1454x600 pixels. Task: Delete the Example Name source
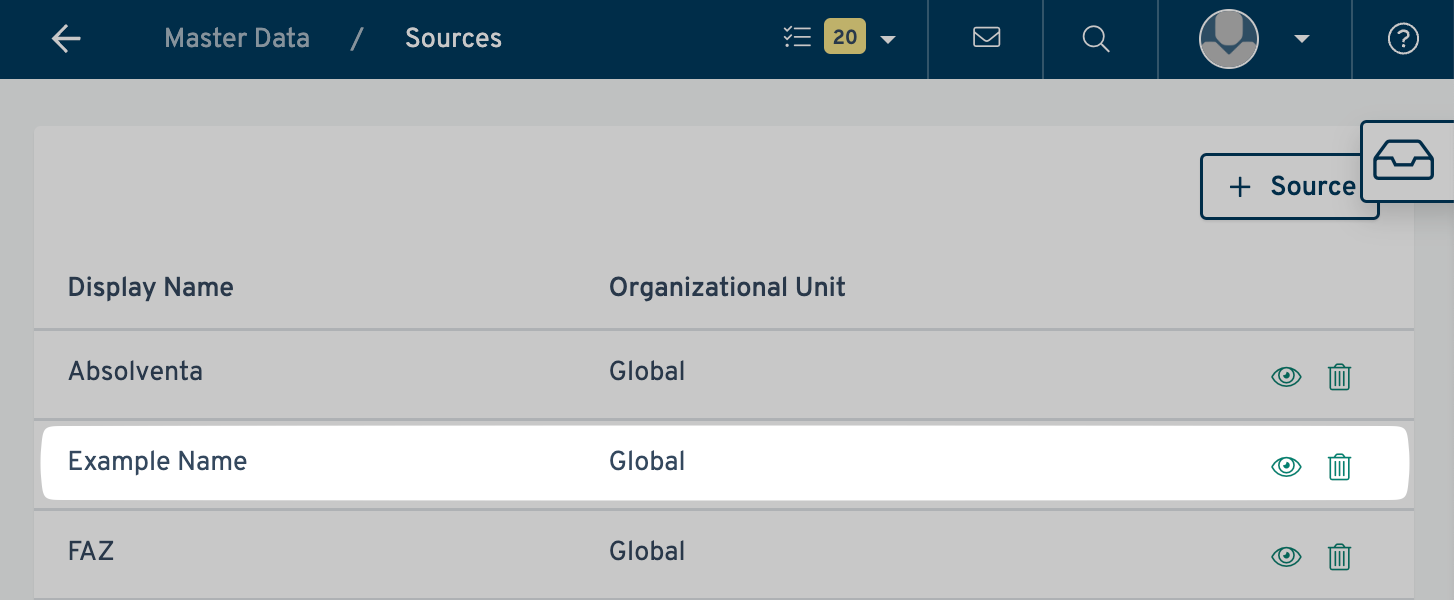coord(1339,467)
